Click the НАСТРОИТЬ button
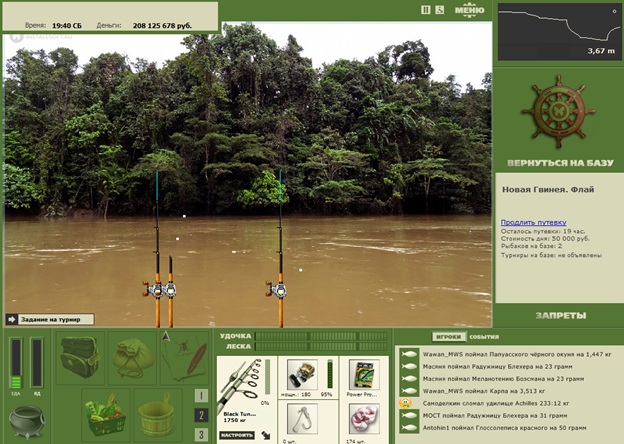624x444 pixels. click(237, 435)
